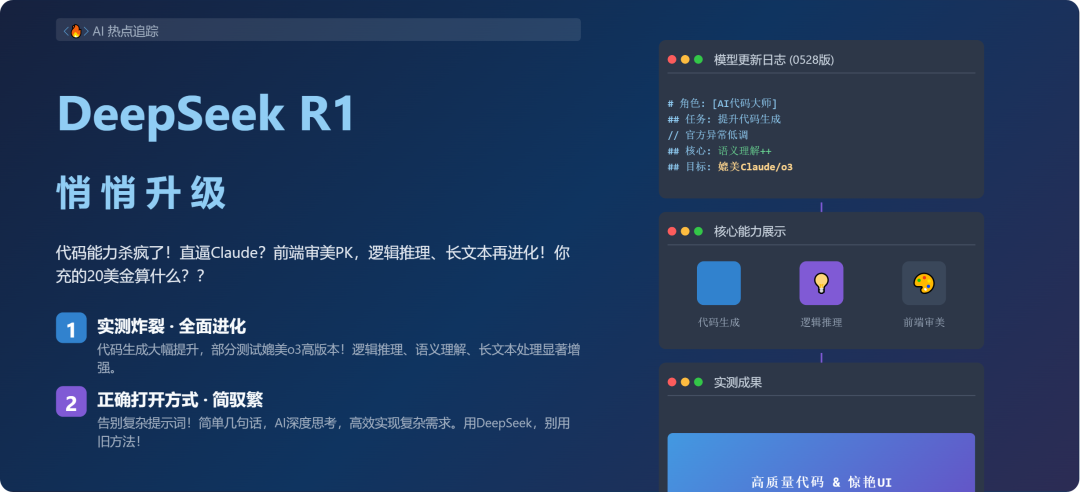The image size is (1080, 492).
Task: Click the gradient banner '高质量代码 & 惊艳UI'
Action: pos(821,462)
